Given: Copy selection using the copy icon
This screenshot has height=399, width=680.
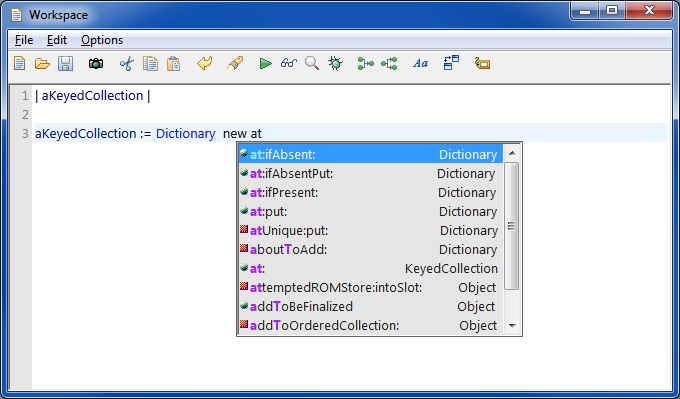Looking at the screenshot, I should point(150,64).
